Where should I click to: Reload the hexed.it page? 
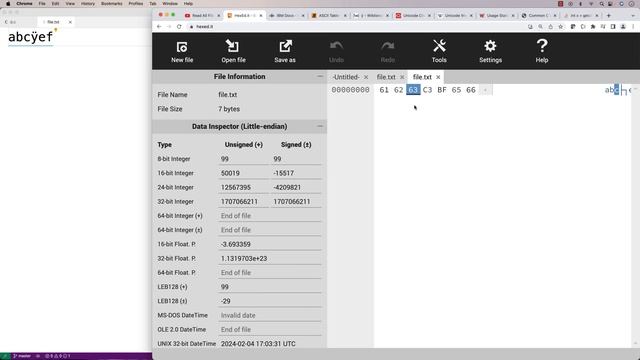(x=179, y=27)
